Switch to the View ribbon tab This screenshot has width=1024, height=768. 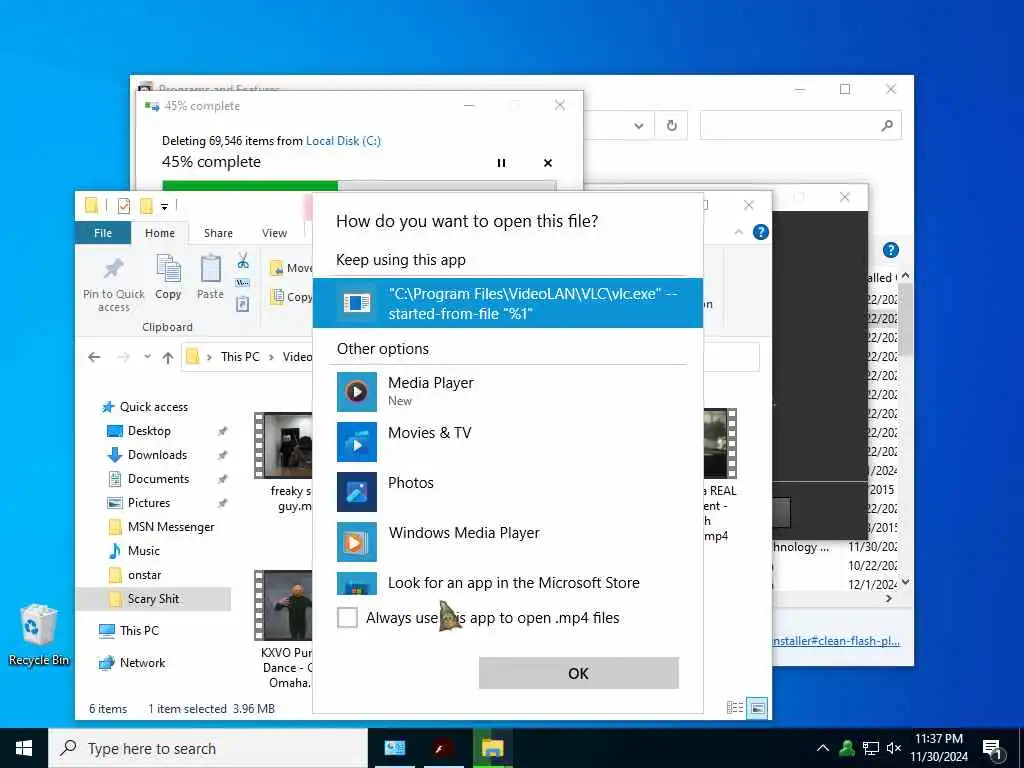click(274, 233)
